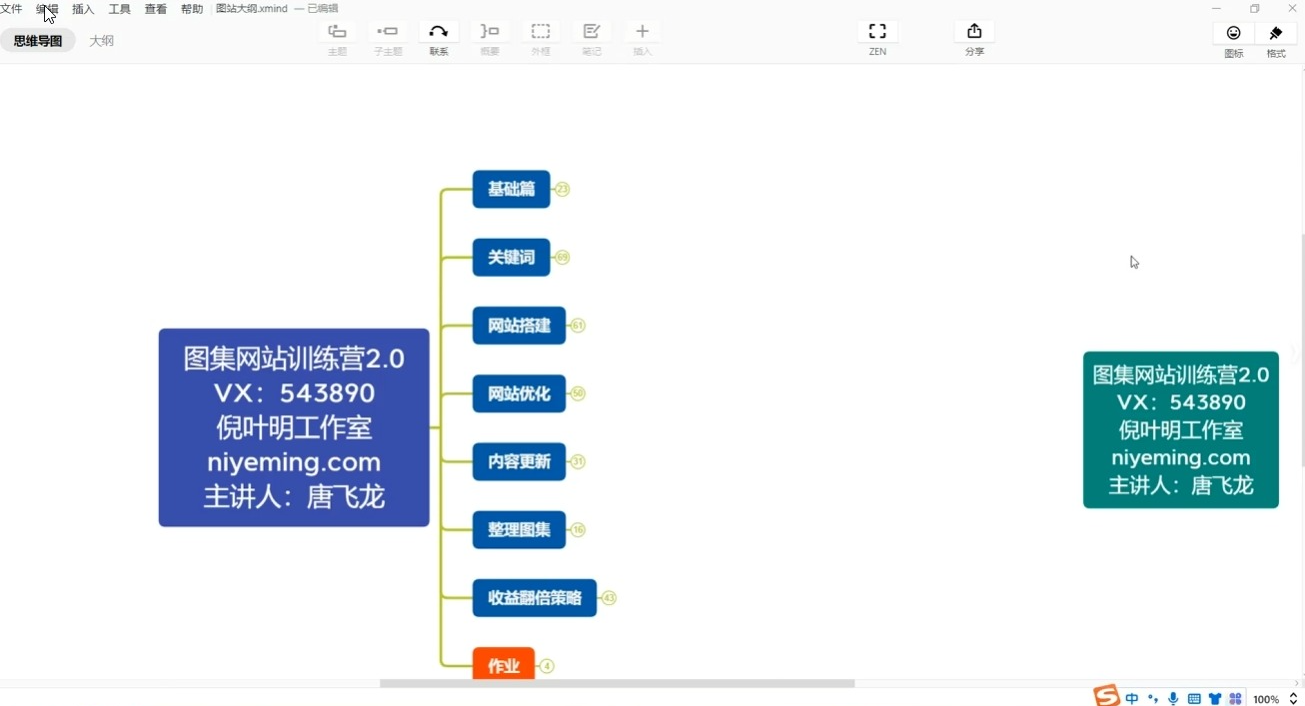This screenshot has width=1305, height=706.
Task: Expand 收益翻倍策略 branch with 43 subtopics
Action: click(609, 598)
